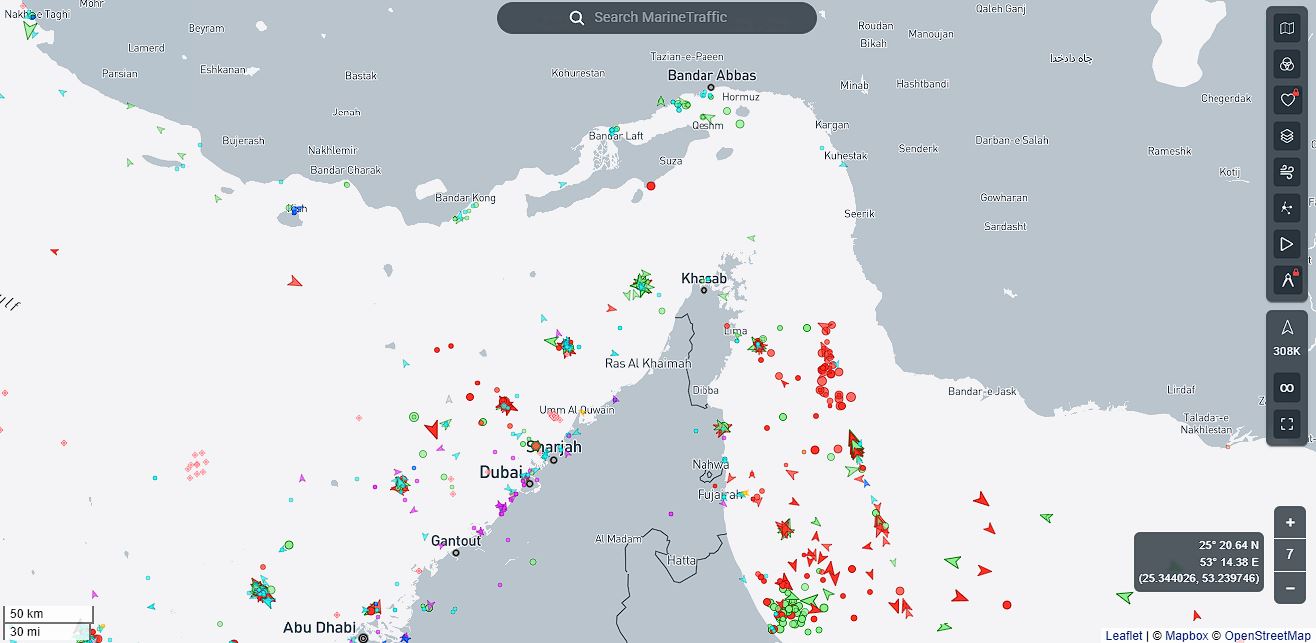Click the Ras Al Khaimah label

point(648,363)
